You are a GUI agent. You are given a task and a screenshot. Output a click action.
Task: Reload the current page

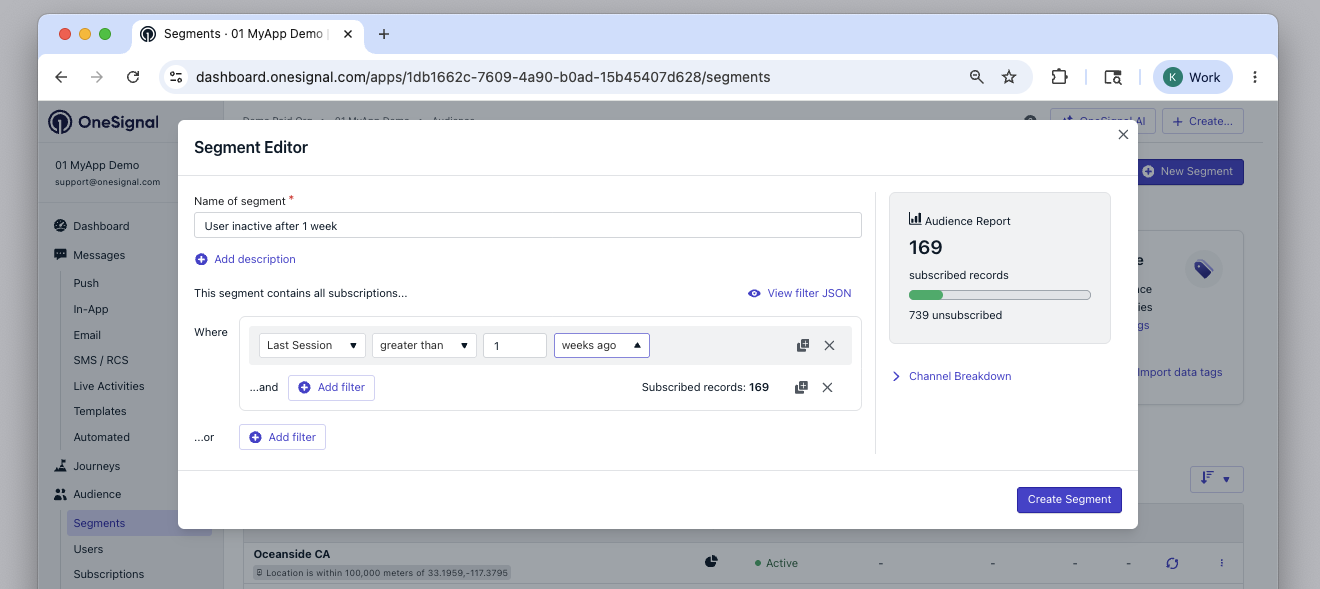tap(133, 77)
